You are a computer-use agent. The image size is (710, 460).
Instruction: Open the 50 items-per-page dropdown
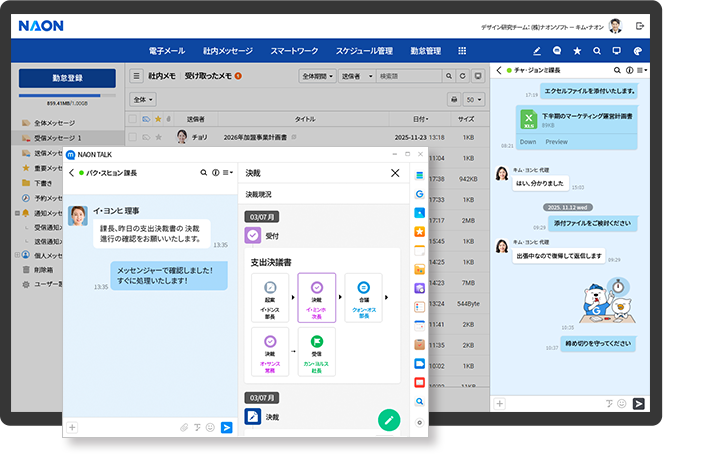474,100
